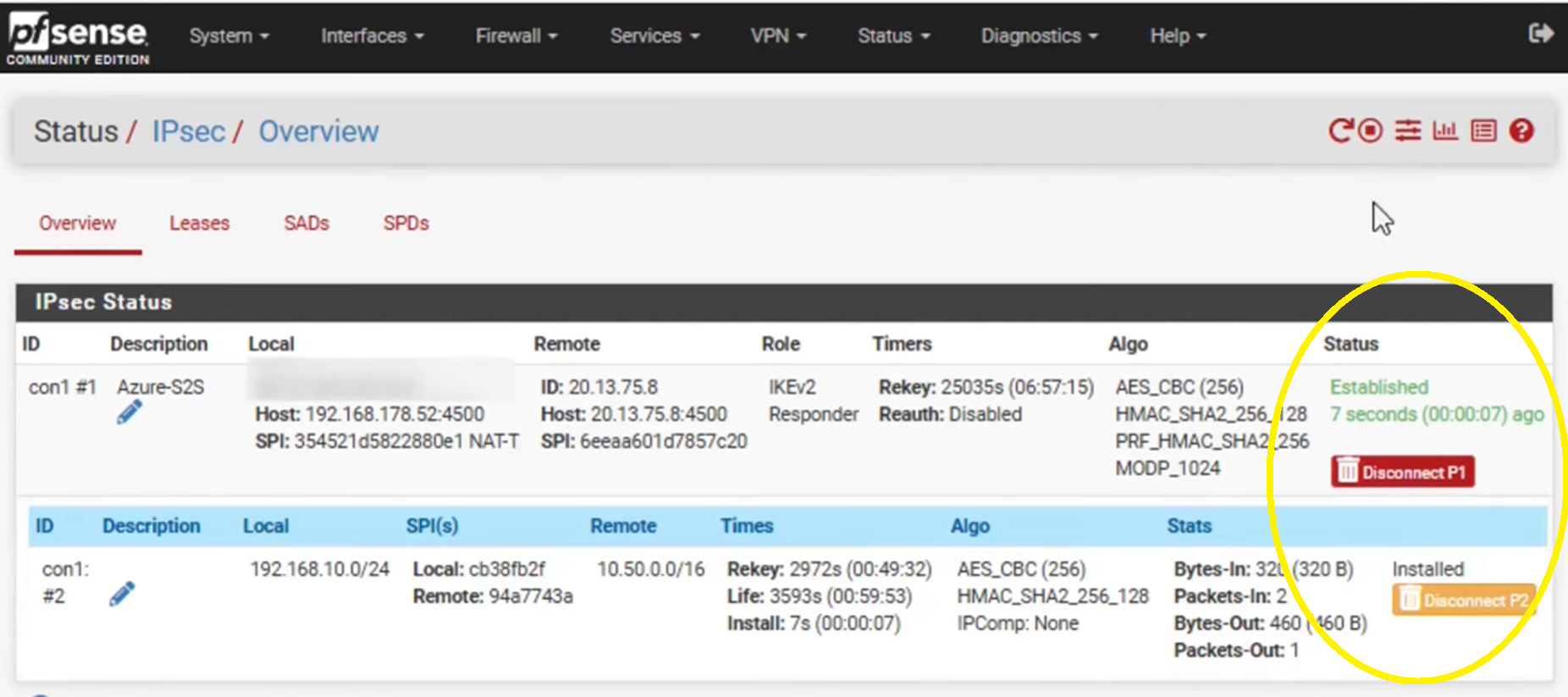Open the related log entries icon
1568x697 pixels.
tap(1483, 131)
